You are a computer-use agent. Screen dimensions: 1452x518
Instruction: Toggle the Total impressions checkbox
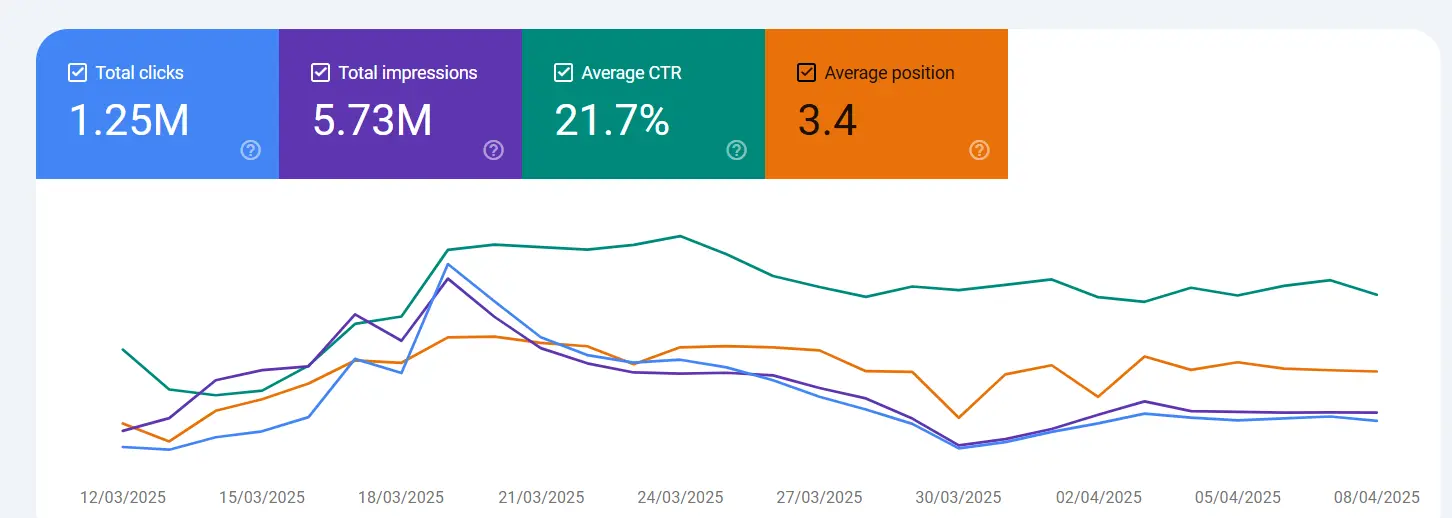point(320,73)
